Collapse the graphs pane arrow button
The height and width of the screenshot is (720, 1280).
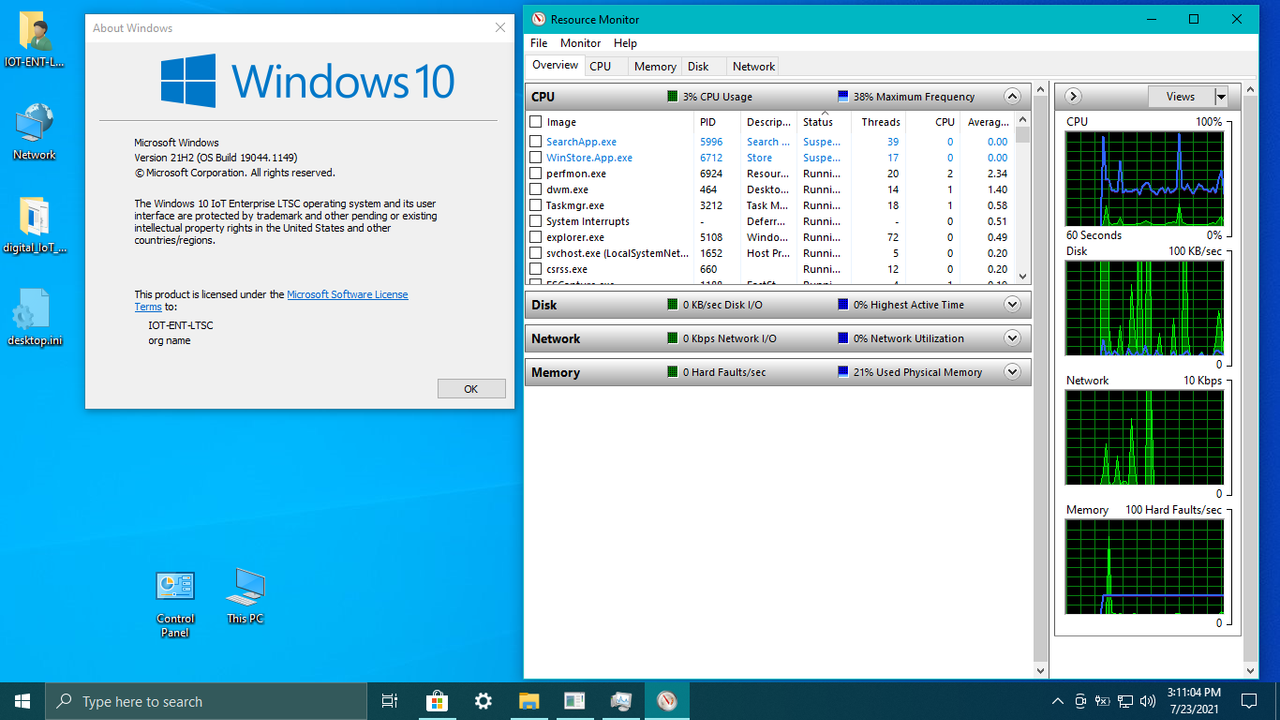(1072, 97)
